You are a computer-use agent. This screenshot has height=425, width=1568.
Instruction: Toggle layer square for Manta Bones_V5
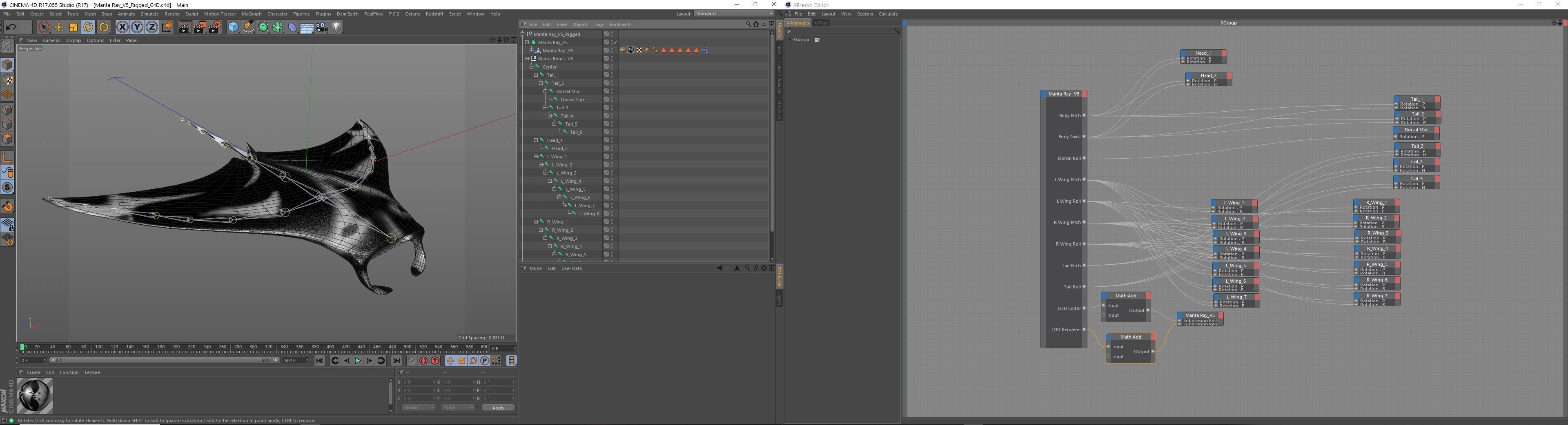tap(606, 58)
